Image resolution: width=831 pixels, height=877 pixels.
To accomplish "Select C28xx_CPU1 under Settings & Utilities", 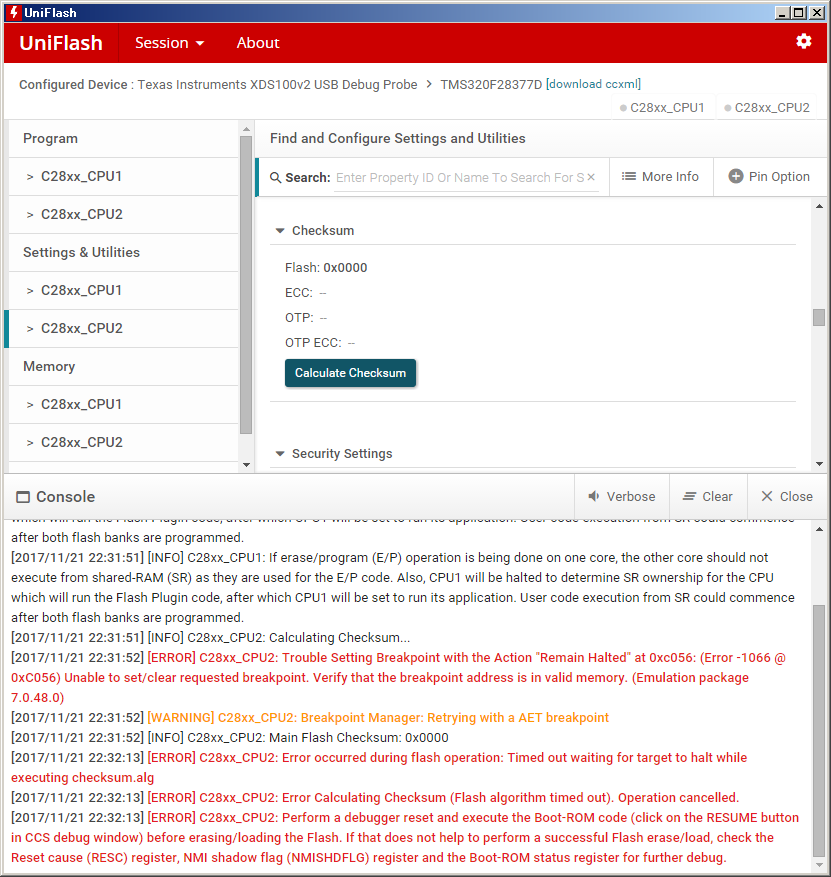I will pyautogui.click(x=124, y=290).
